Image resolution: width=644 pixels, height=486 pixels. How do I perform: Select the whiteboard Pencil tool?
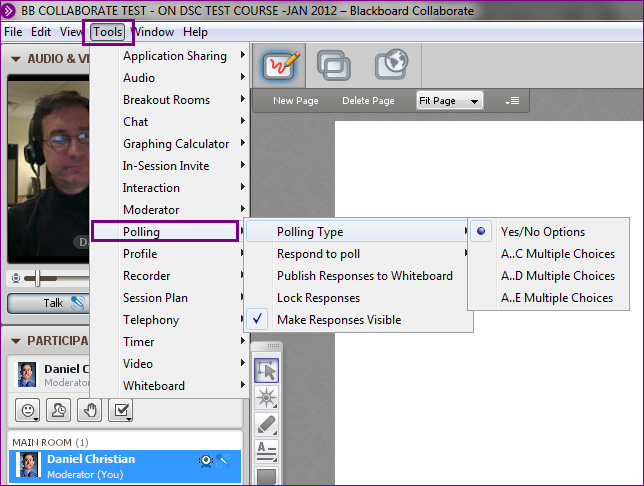267,425
